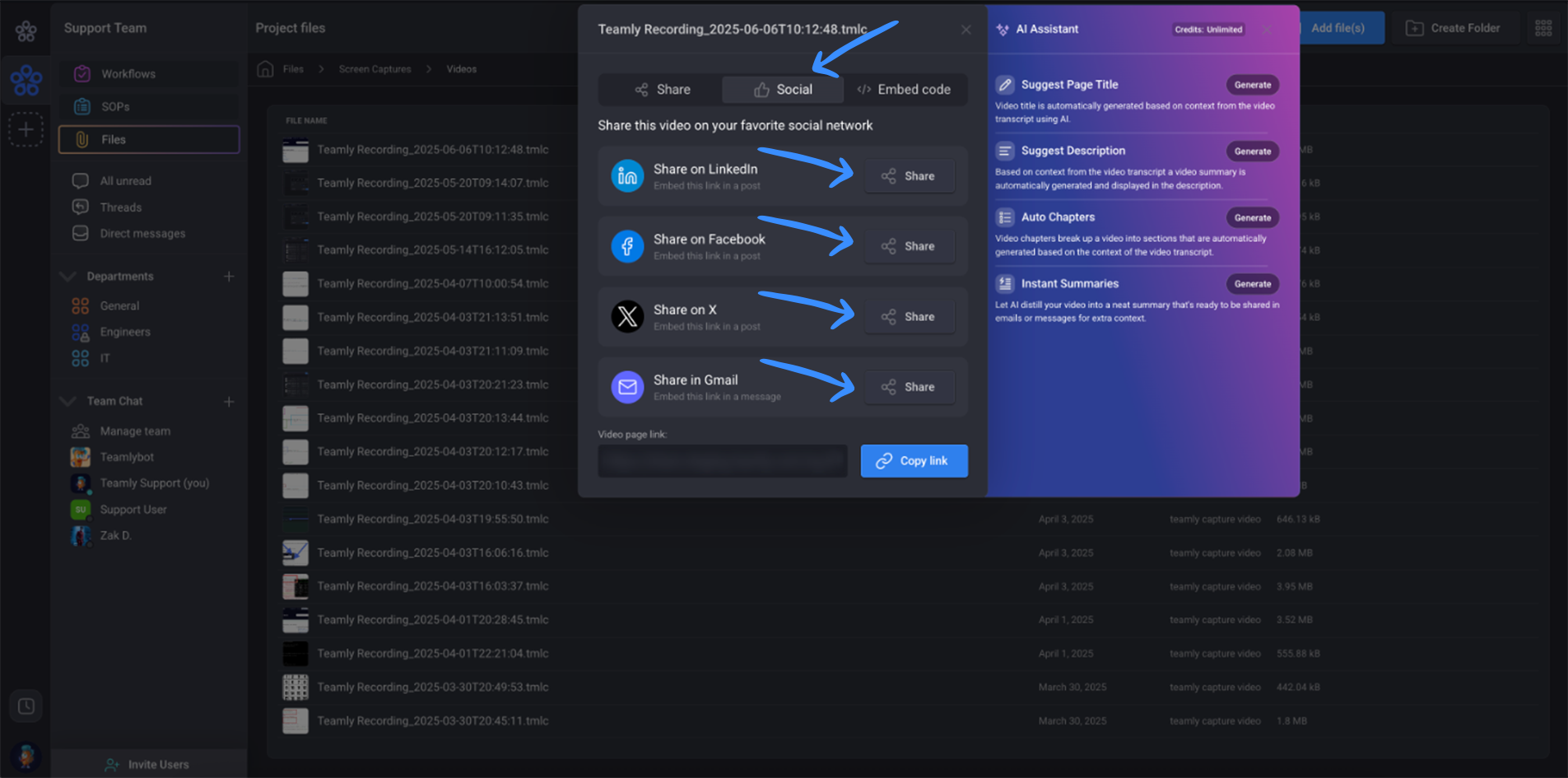Go to Screen Captures breadcrumb
The image size is (1568, 778).
pos(375,69)
